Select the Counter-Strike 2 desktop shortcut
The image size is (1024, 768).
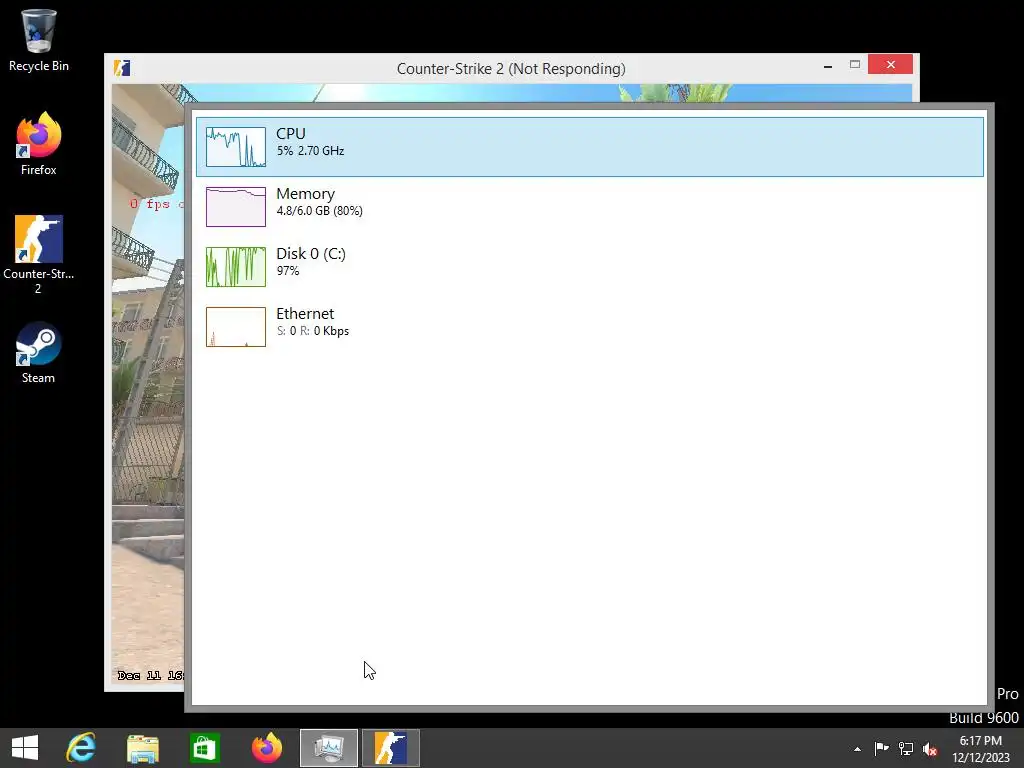coord(39,255)
